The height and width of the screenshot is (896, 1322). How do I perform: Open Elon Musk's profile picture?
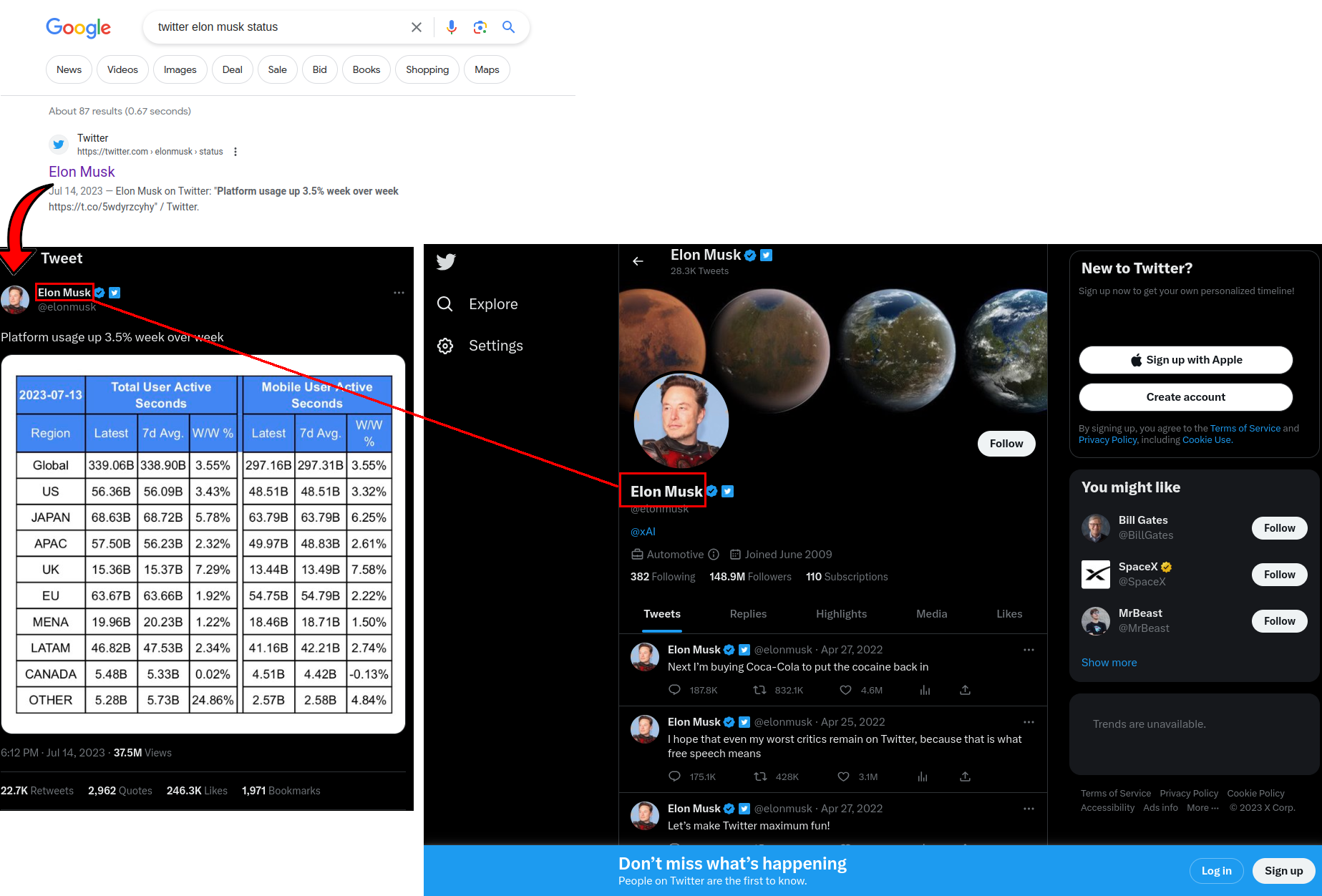(681, 421)
